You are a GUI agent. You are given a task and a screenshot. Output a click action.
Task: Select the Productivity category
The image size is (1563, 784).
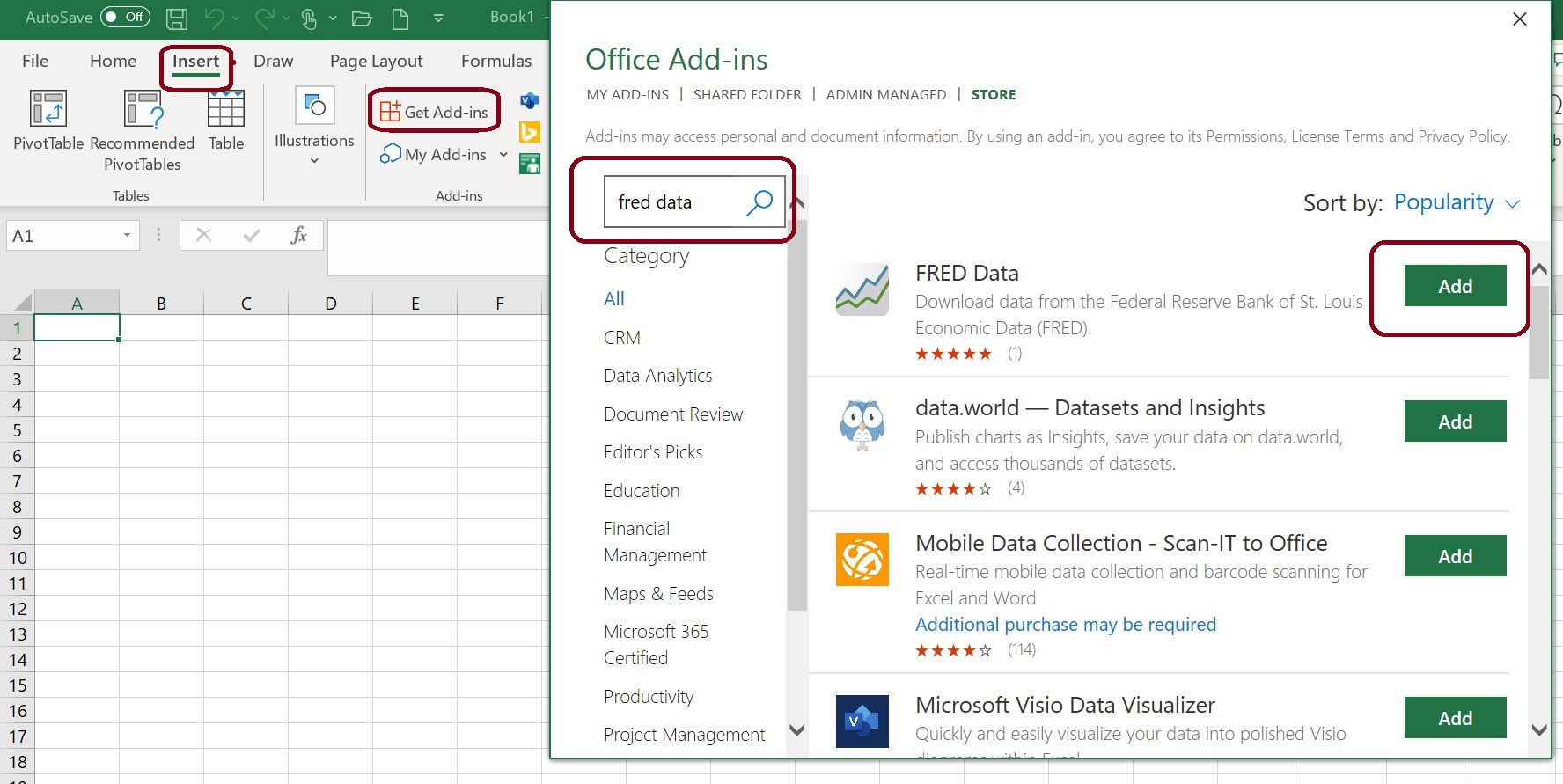(649, 697)
